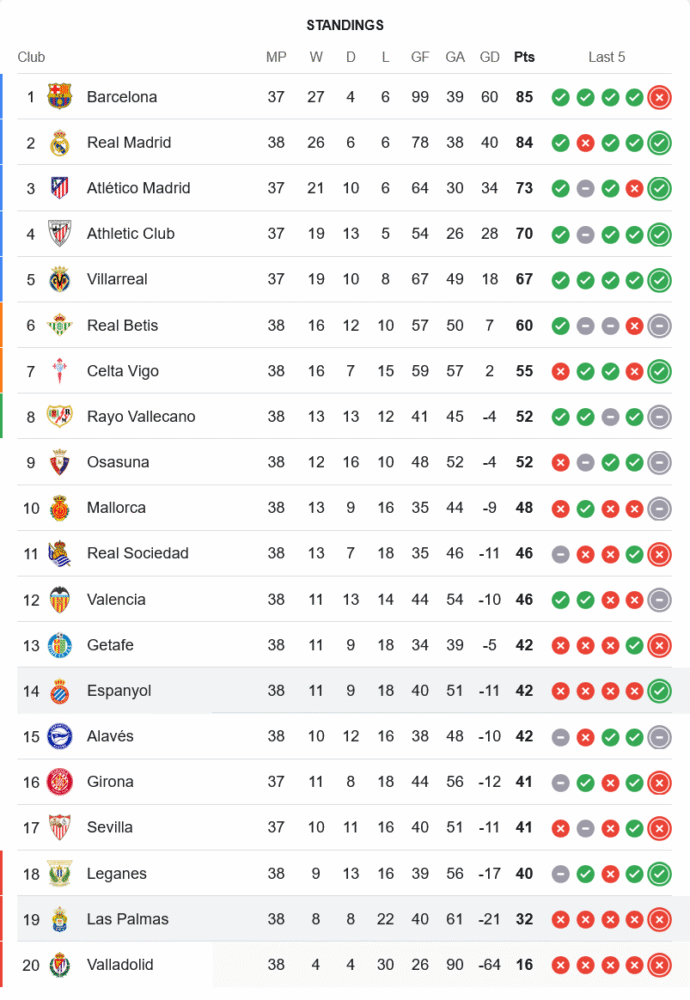
Task: Click the Last 5 column header
Action: click(x=606, y=57)
